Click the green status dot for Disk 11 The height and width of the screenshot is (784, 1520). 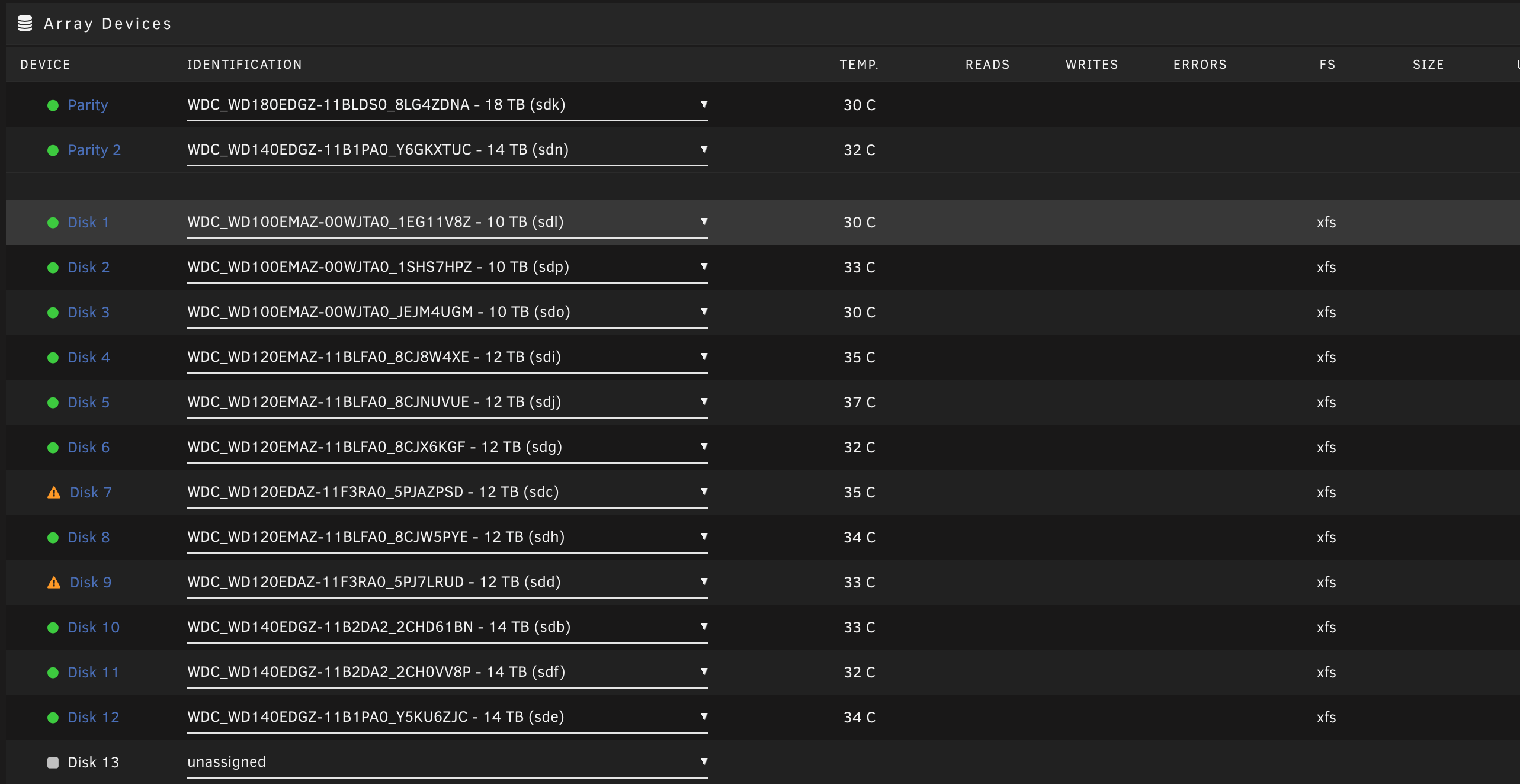[x=53, y=673]
